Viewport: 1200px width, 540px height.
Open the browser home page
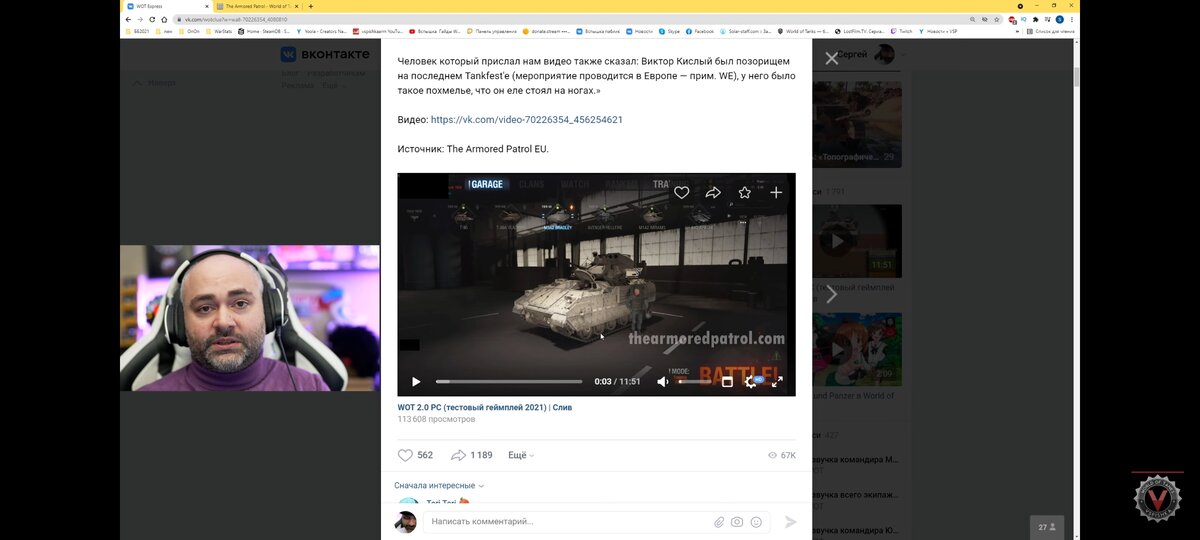164,19
